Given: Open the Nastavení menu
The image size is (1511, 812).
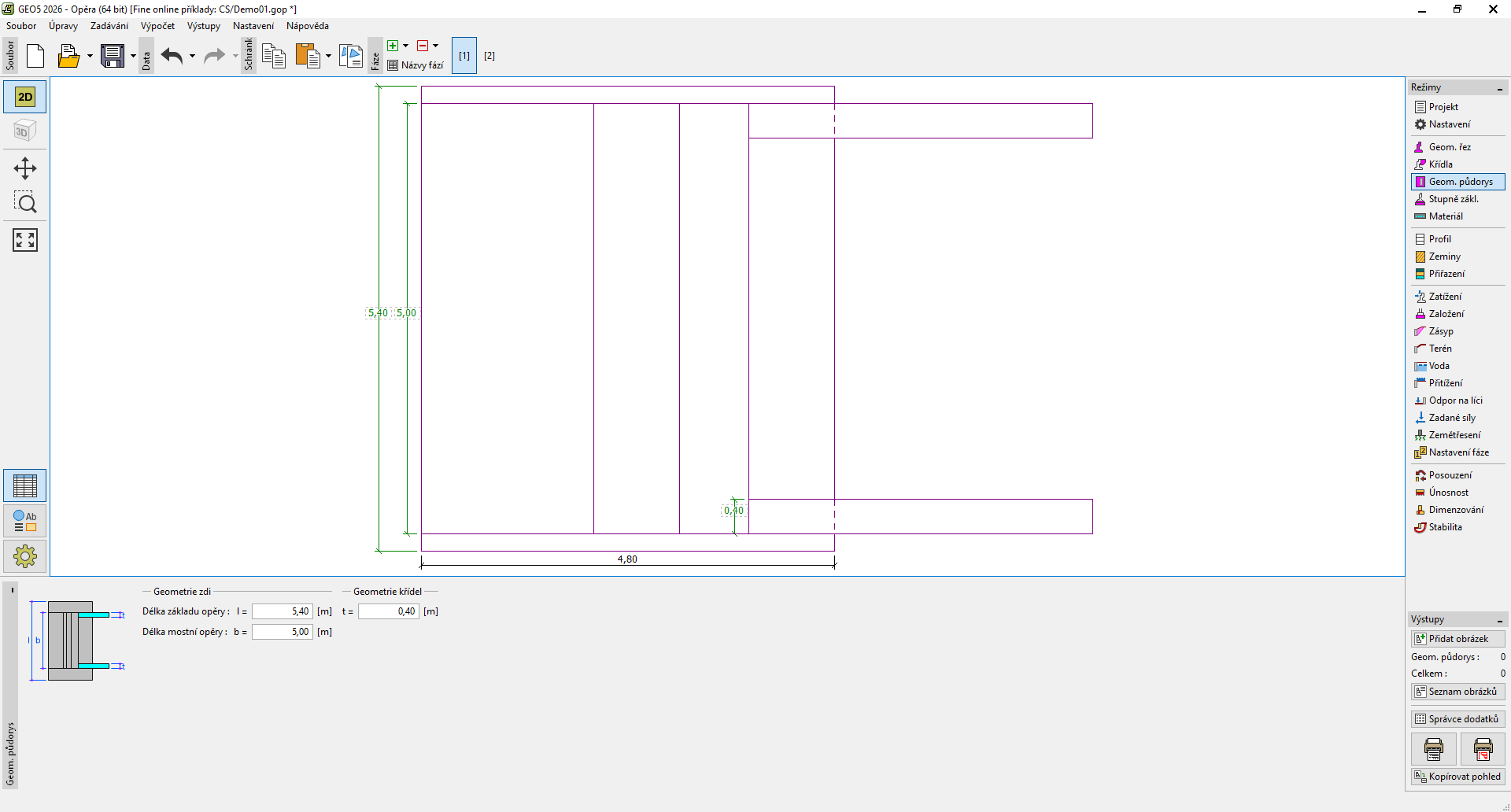Looking at the screenshot, I should (253, 26).
